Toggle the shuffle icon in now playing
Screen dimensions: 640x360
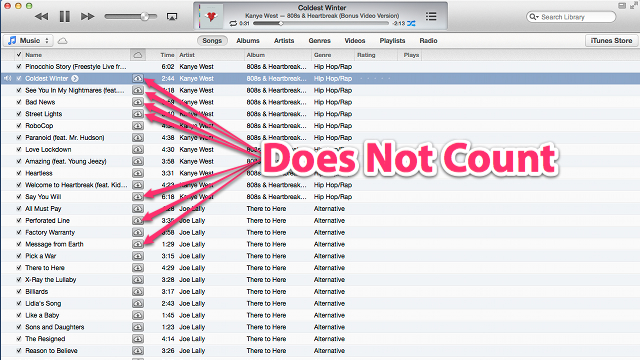pyautogui.click(x=411, y=24)
